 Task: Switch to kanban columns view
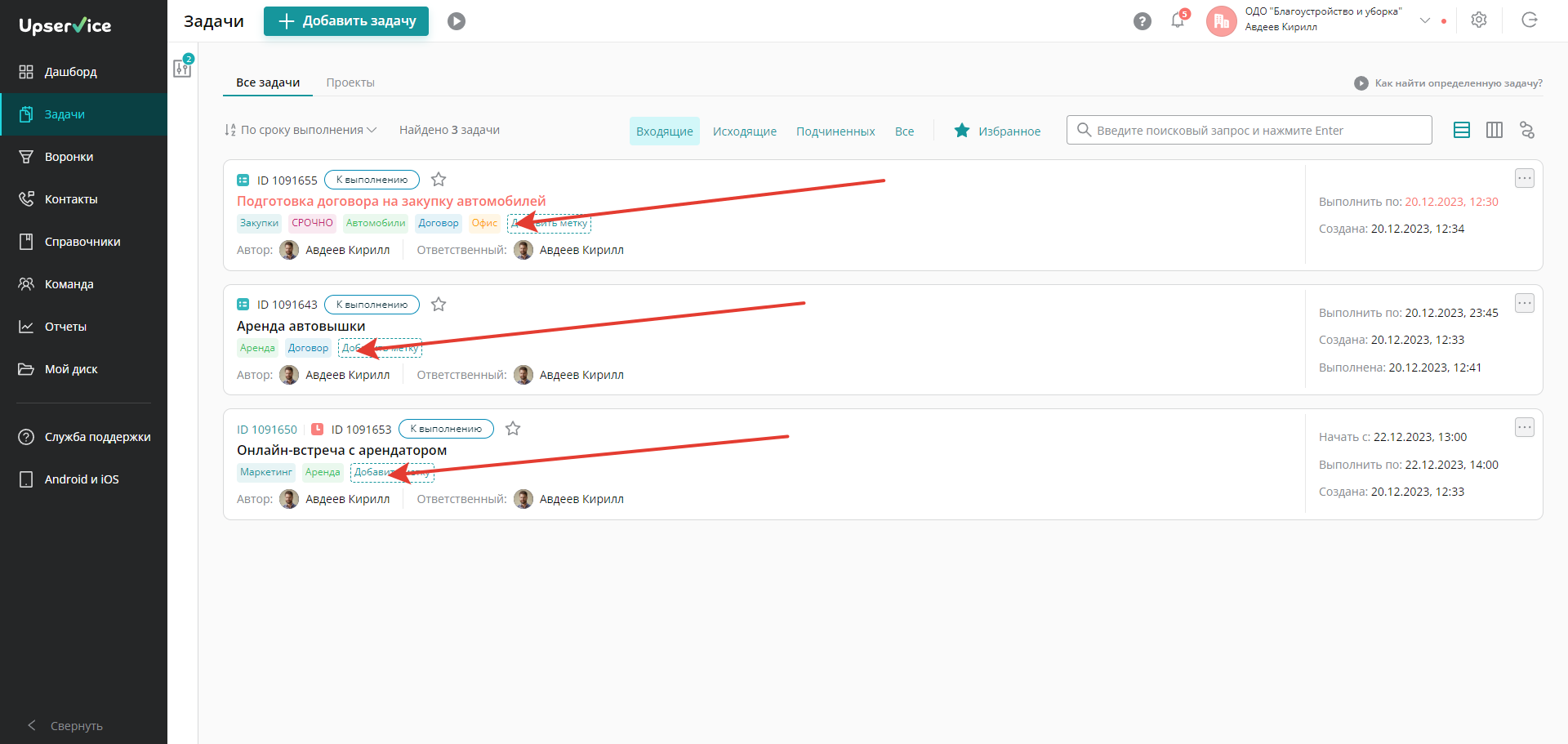point(1494,130)
